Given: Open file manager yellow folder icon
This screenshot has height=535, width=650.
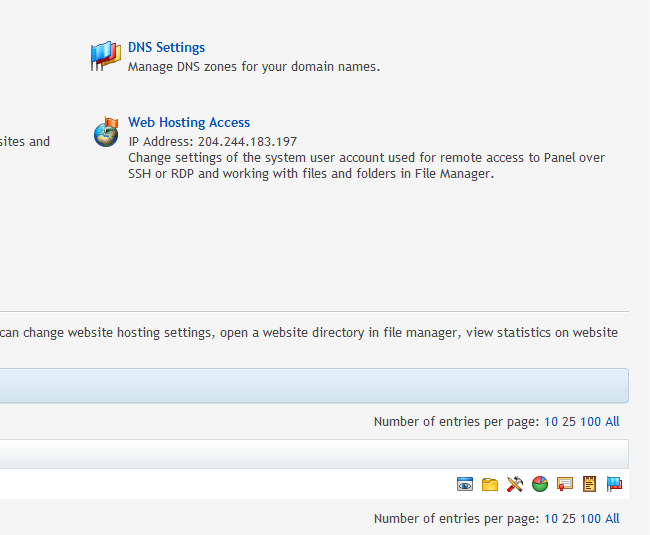Looking at the screenshot, I should [490, 484].
